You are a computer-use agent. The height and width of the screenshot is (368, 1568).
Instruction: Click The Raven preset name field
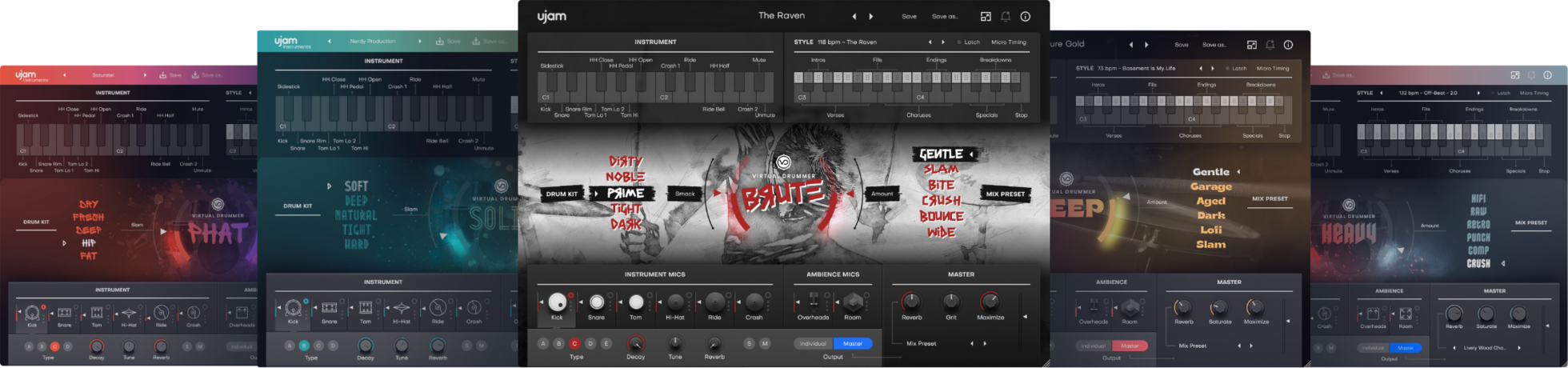click(782, 15)
